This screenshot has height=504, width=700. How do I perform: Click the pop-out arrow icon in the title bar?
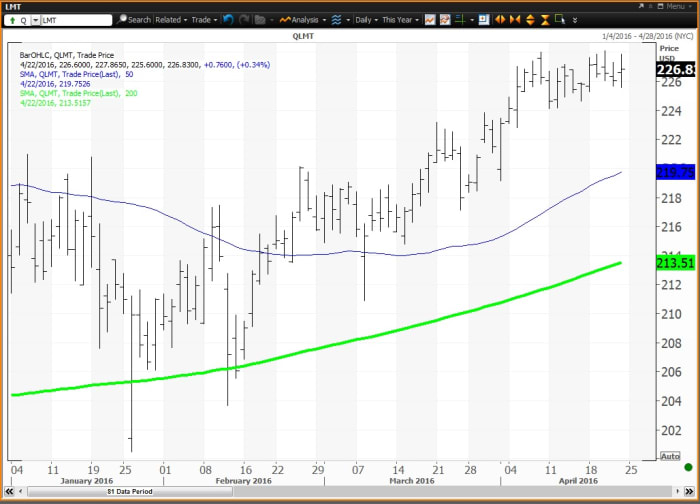pyautogui.click(x=642, y=6)
